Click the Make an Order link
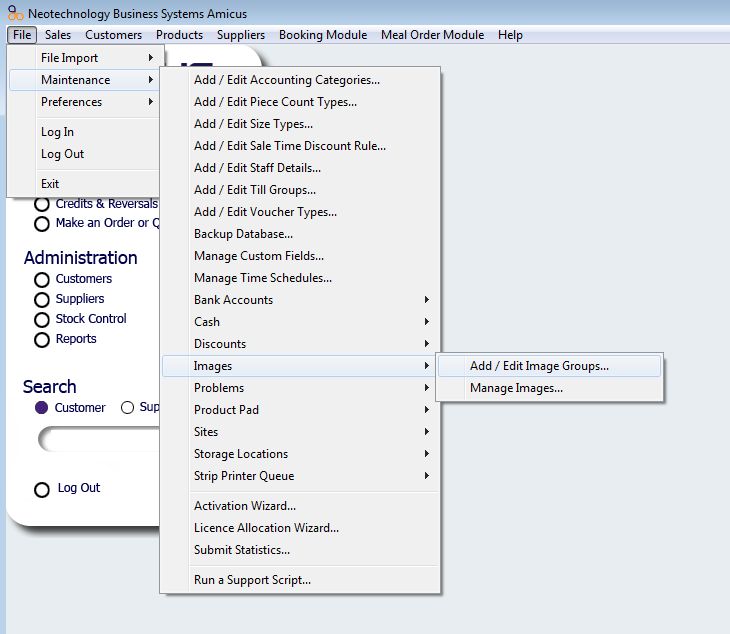The width and height of the screenshot is (730, 634). (x=107, y=223)
